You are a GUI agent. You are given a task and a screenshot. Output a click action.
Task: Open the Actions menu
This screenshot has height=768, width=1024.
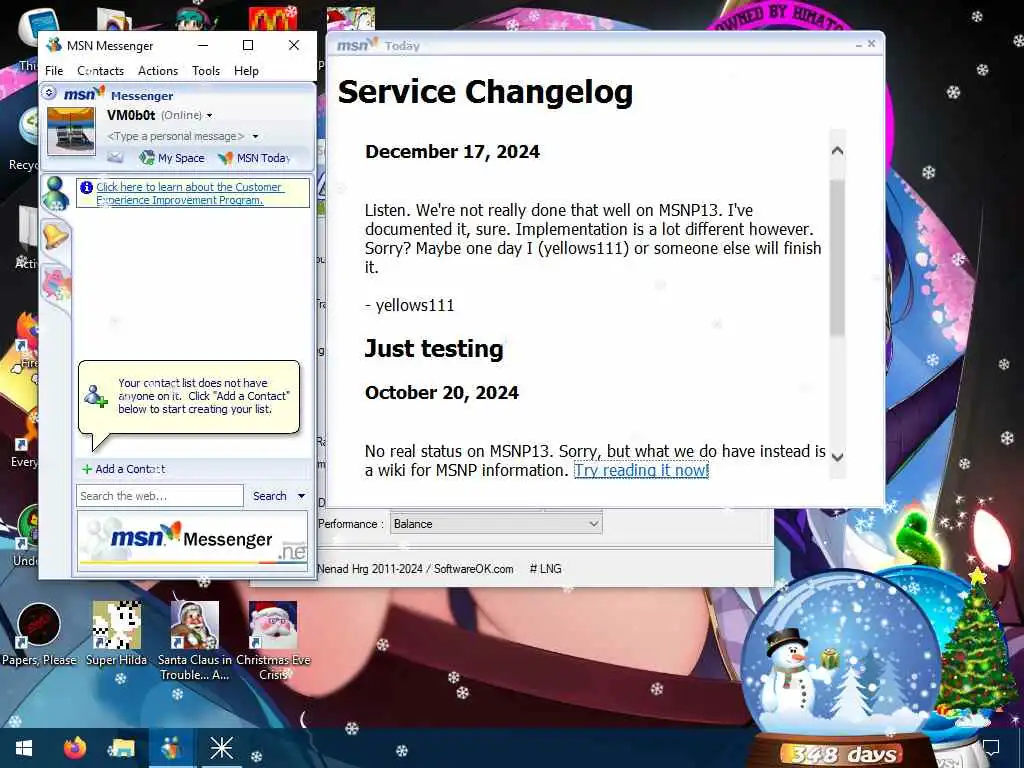(158, 71)
